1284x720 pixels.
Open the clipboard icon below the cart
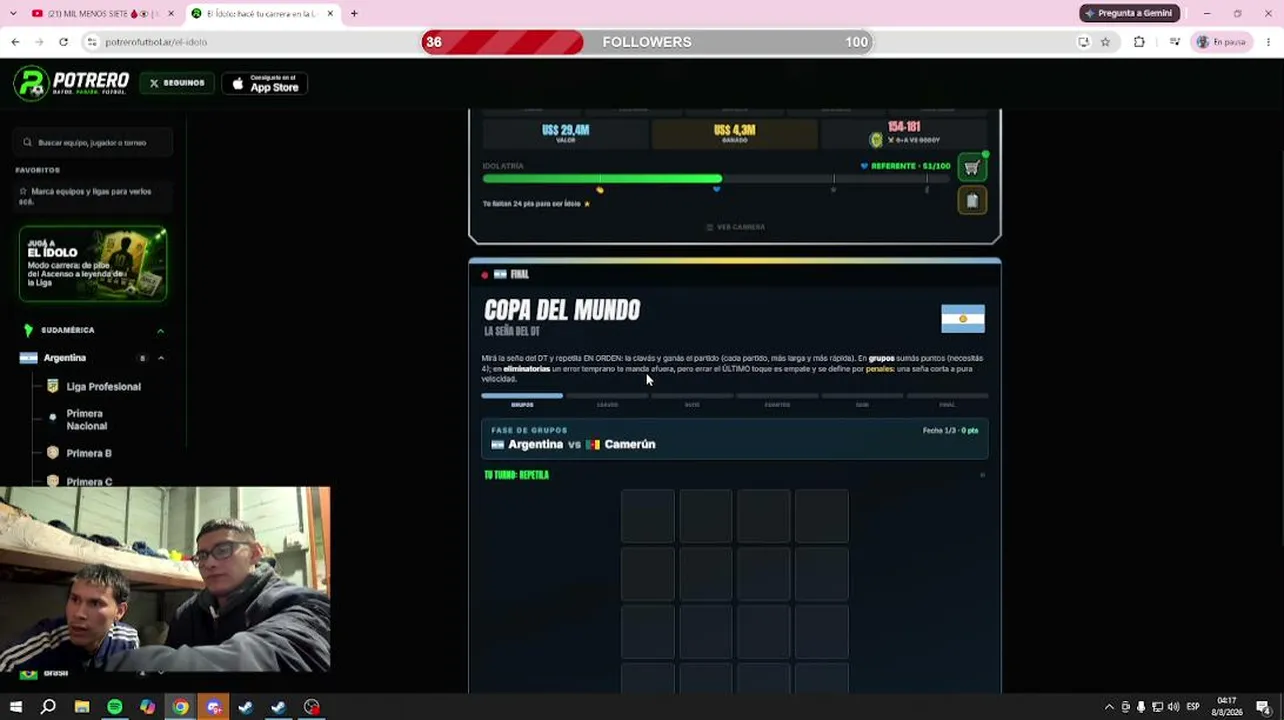point(971,201)
